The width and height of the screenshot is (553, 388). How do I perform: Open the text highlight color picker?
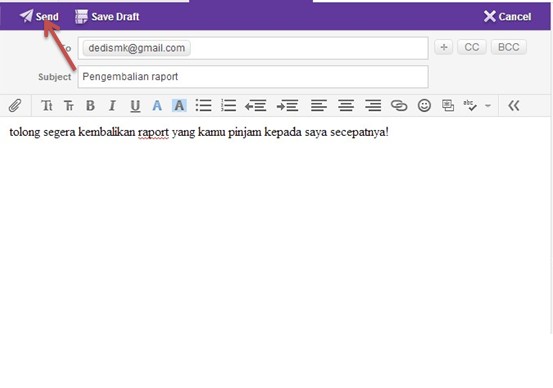coord(179,105)
